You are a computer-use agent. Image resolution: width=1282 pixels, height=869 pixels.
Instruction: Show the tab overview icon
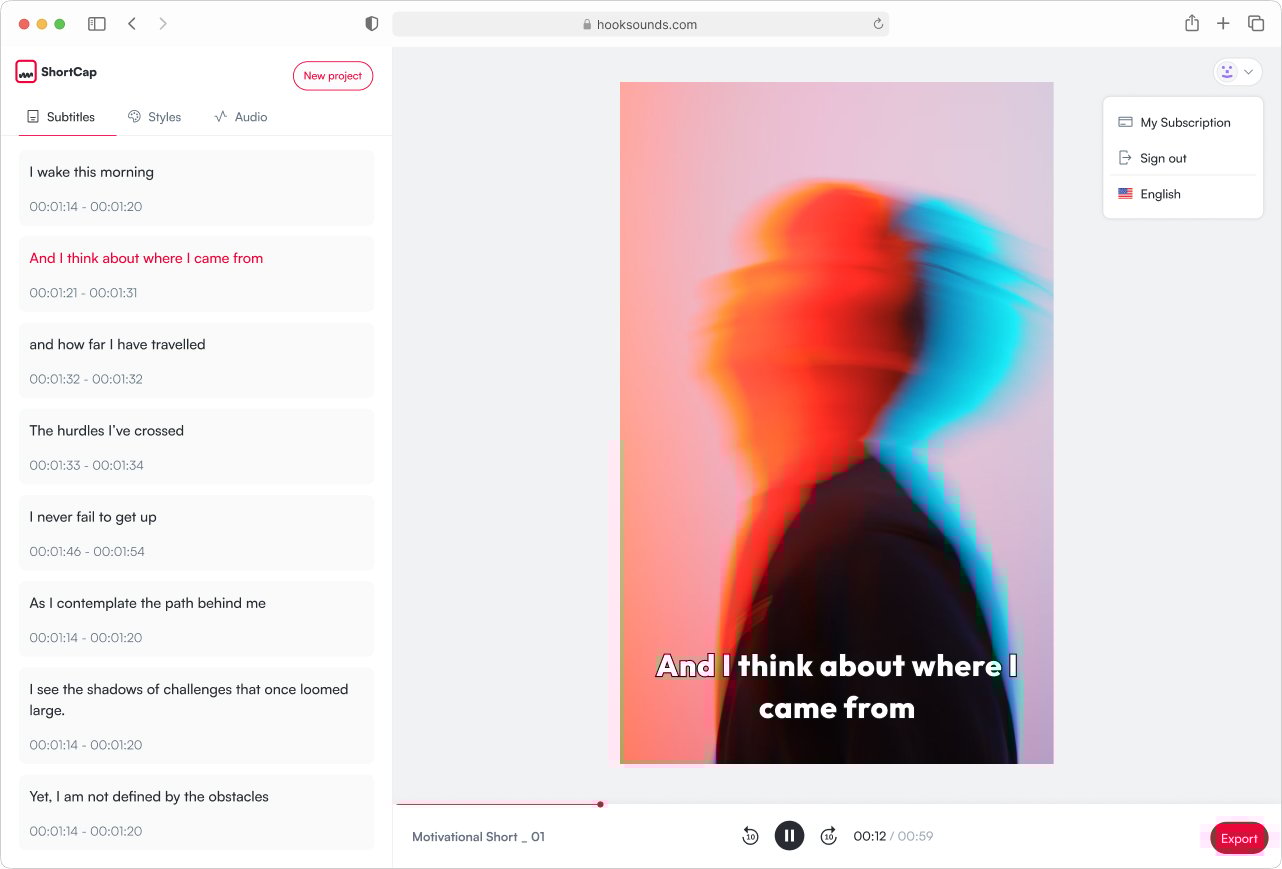(1256, 24)
